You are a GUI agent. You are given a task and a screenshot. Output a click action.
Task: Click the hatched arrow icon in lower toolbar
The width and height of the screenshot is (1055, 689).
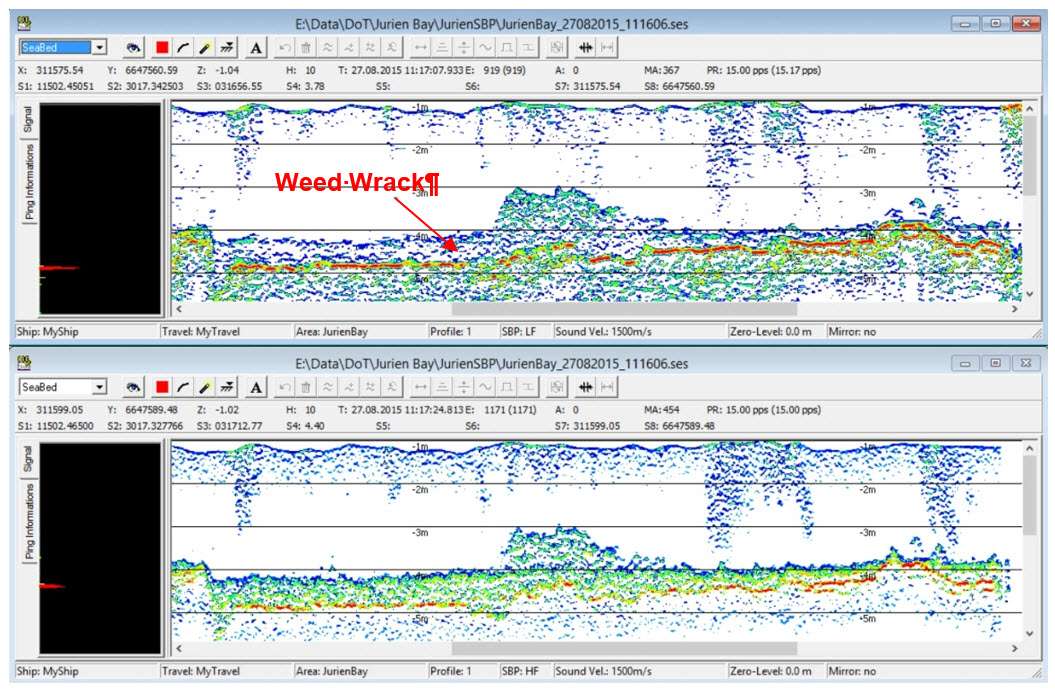tap(227, 387)
